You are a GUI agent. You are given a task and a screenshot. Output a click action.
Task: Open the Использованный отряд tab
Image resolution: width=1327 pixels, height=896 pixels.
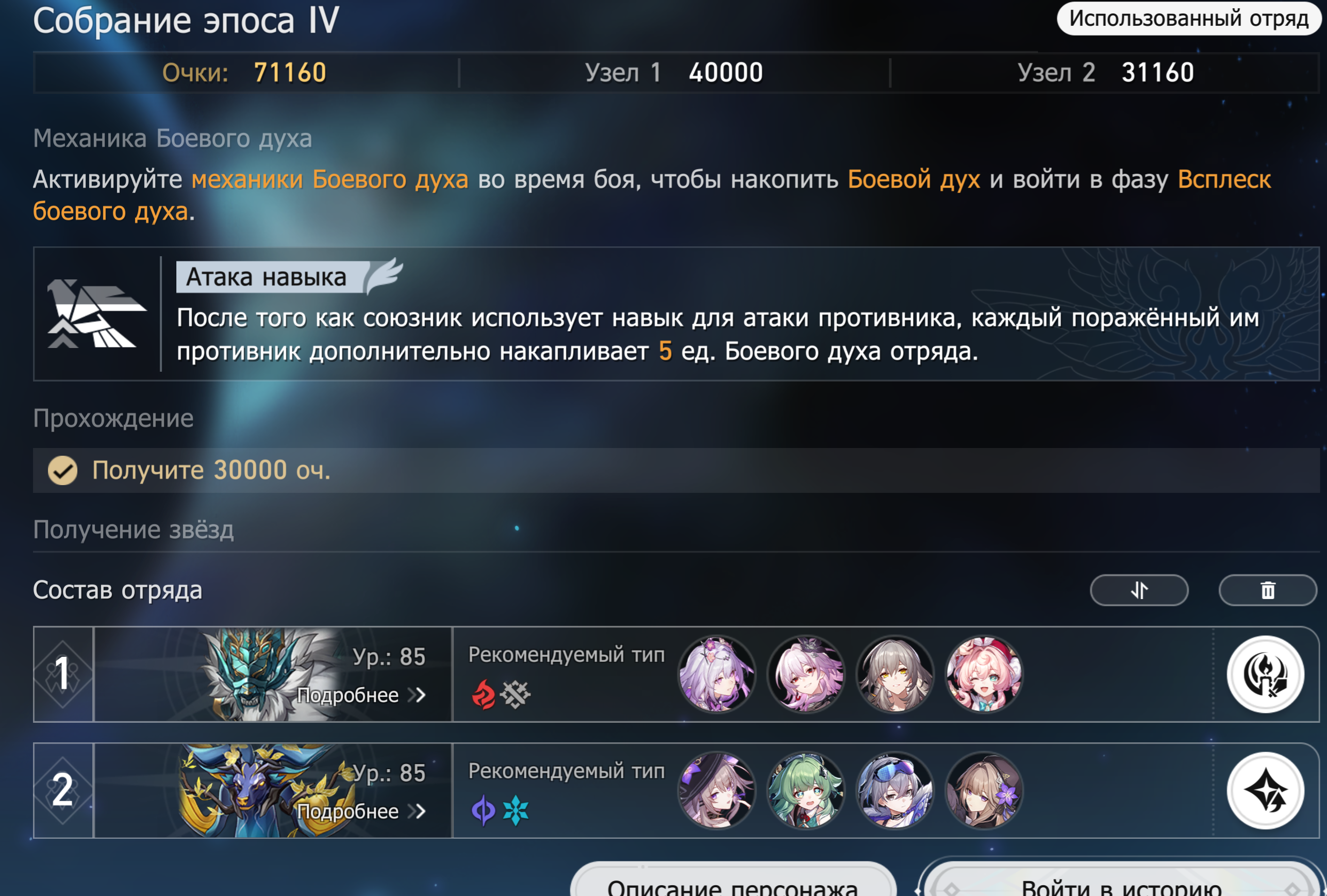pyautogui.click(x=1189, y=18)
